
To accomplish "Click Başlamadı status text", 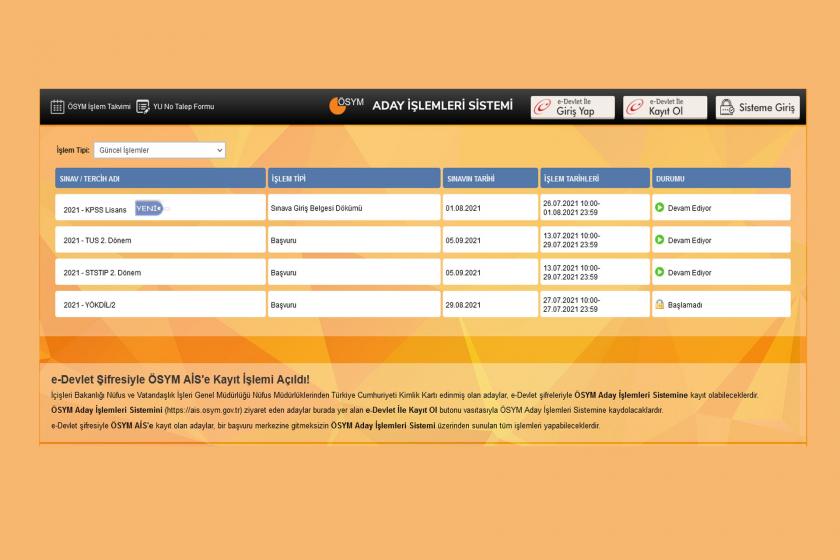I will (685, 305).
